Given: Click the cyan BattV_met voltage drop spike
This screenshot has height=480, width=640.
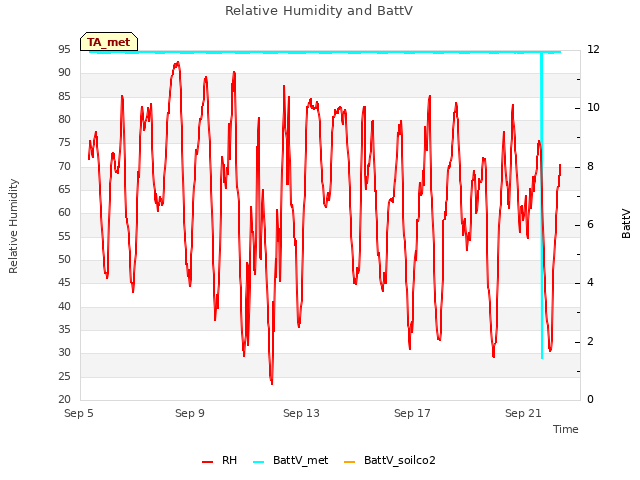Looking at the screenshot, I should [542, 205].
